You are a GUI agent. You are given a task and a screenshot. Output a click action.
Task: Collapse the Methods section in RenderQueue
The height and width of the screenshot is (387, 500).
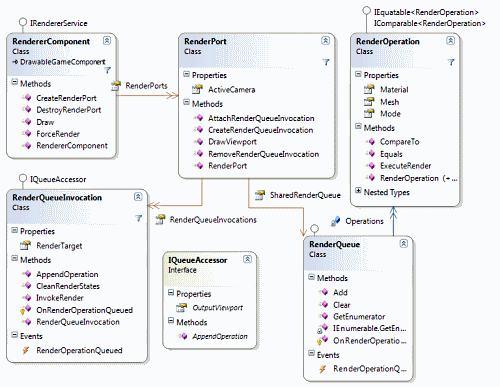coord(311,277)
